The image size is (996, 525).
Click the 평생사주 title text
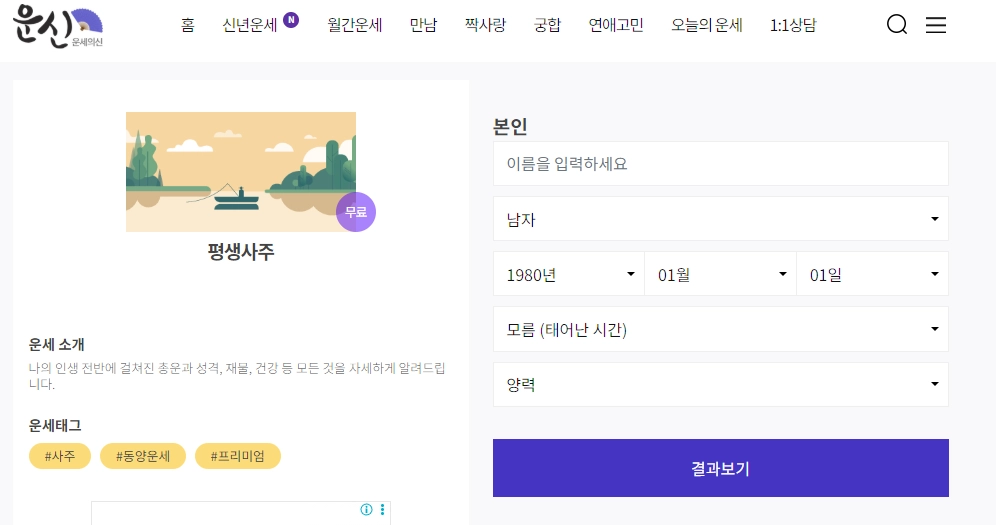coord(241,252)
